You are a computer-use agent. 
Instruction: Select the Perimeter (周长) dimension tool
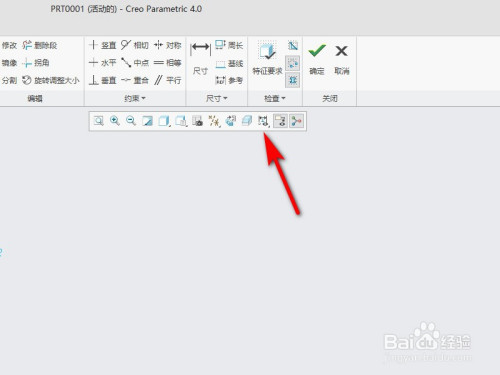coord(229,45)
